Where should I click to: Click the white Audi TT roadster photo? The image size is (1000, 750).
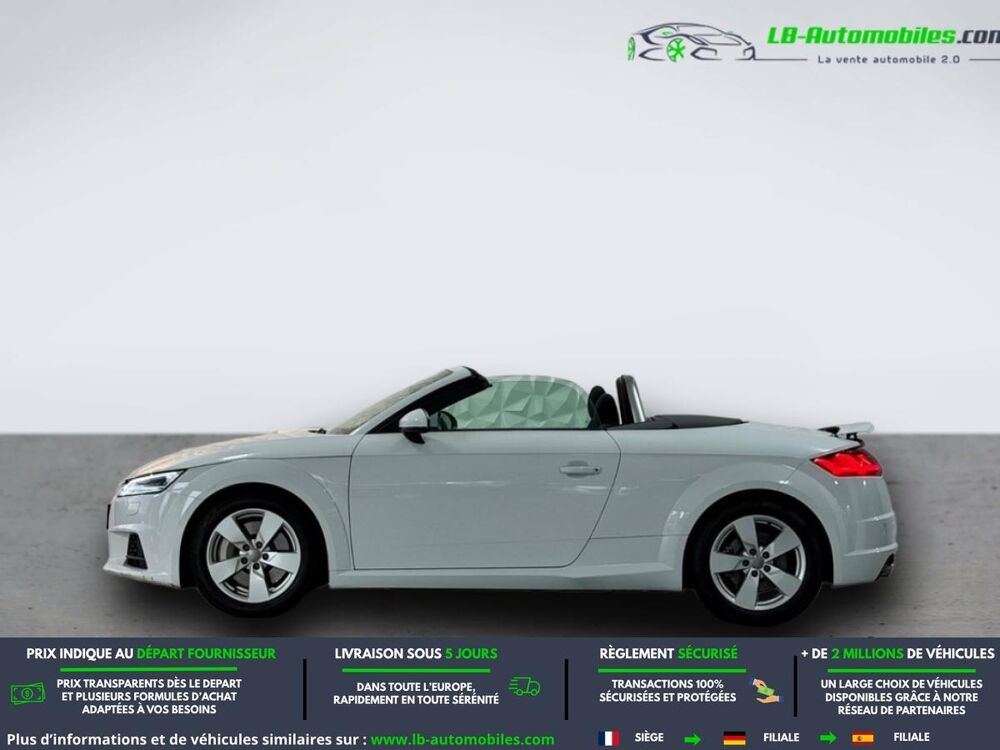[500, 494]
